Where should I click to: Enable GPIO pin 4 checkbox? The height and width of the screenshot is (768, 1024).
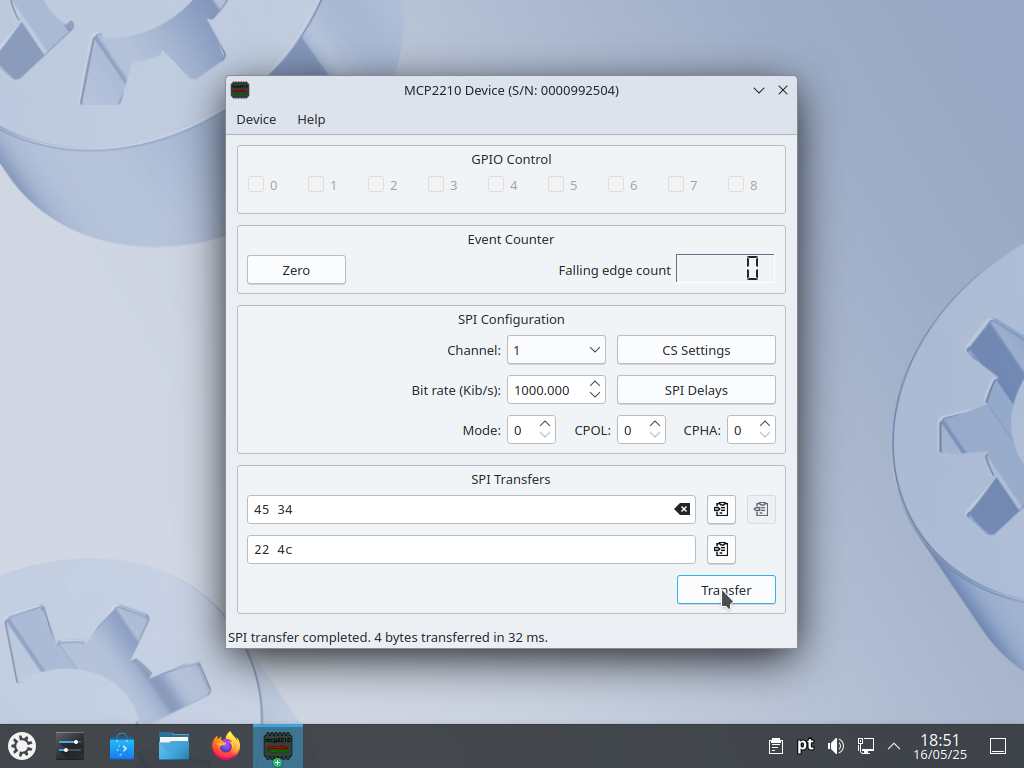tap(496, 184)
